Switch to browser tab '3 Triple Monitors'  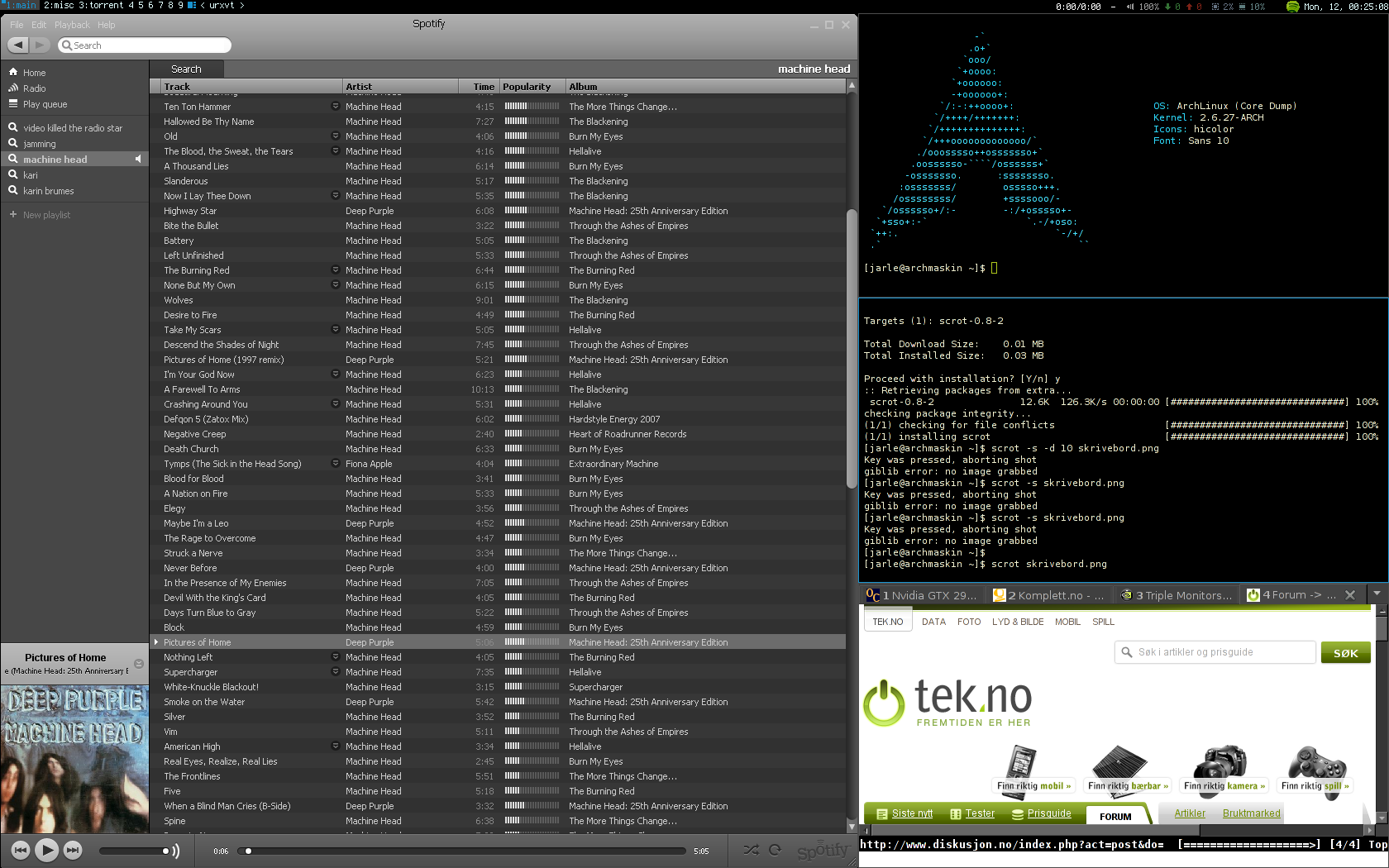1177,595
